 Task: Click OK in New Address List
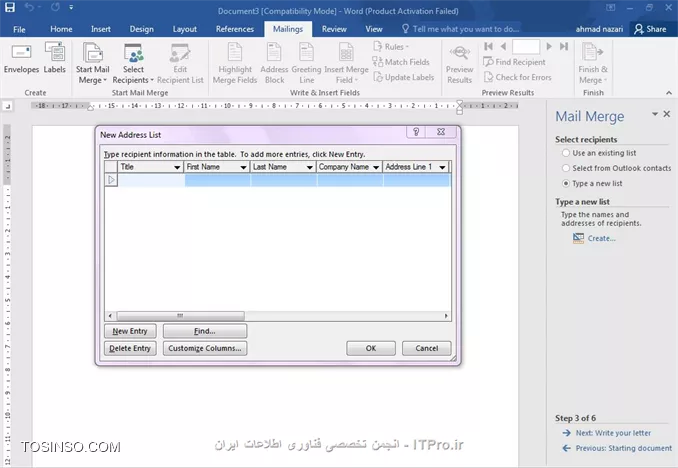371,348
